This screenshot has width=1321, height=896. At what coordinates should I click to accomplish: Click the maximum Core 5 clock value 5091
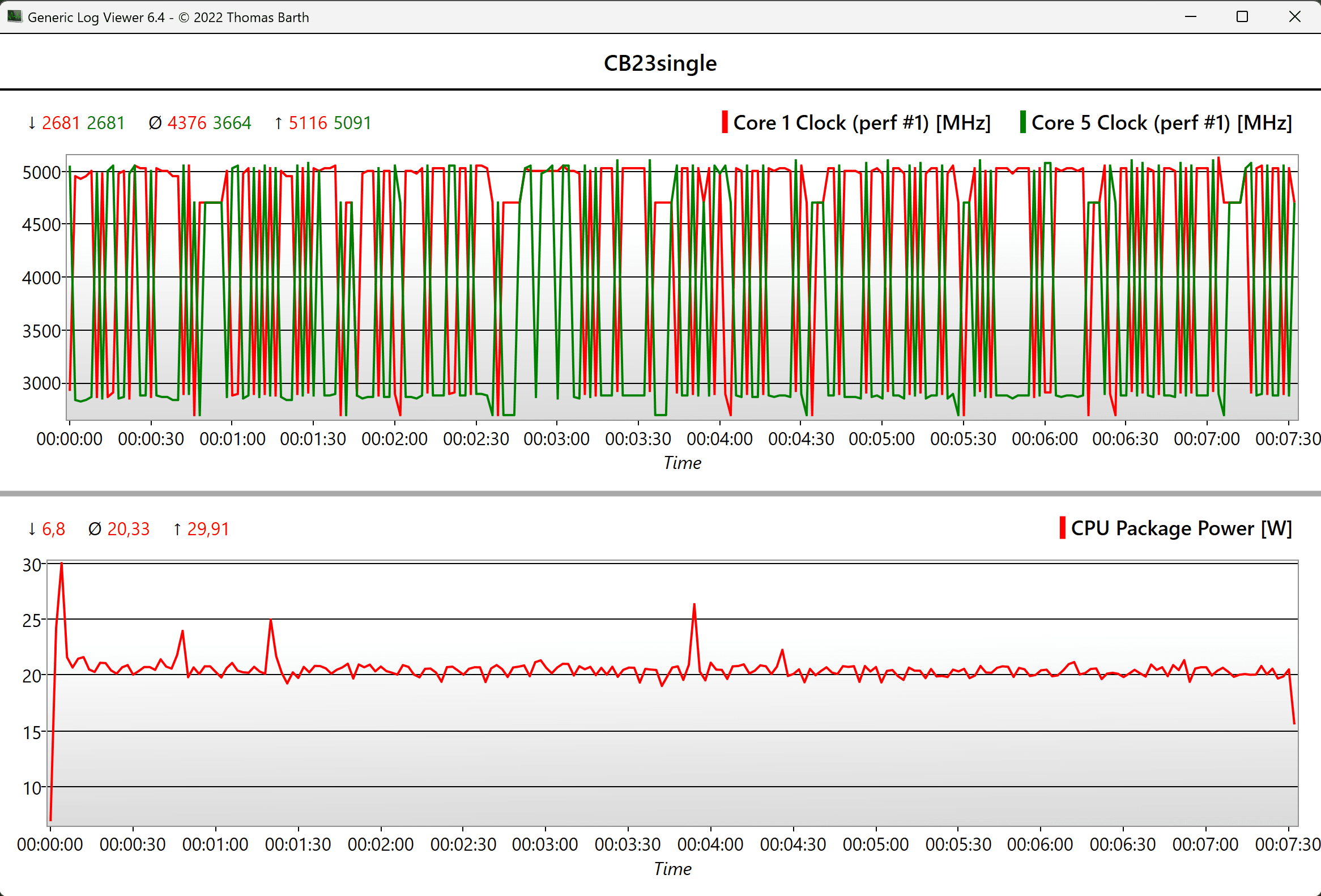click(352, 123)
